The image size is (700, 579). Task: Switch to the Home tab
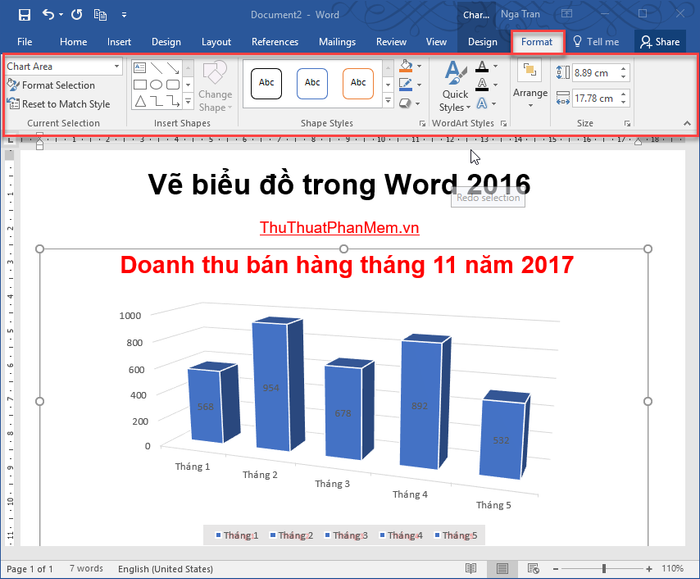point(73,42)
